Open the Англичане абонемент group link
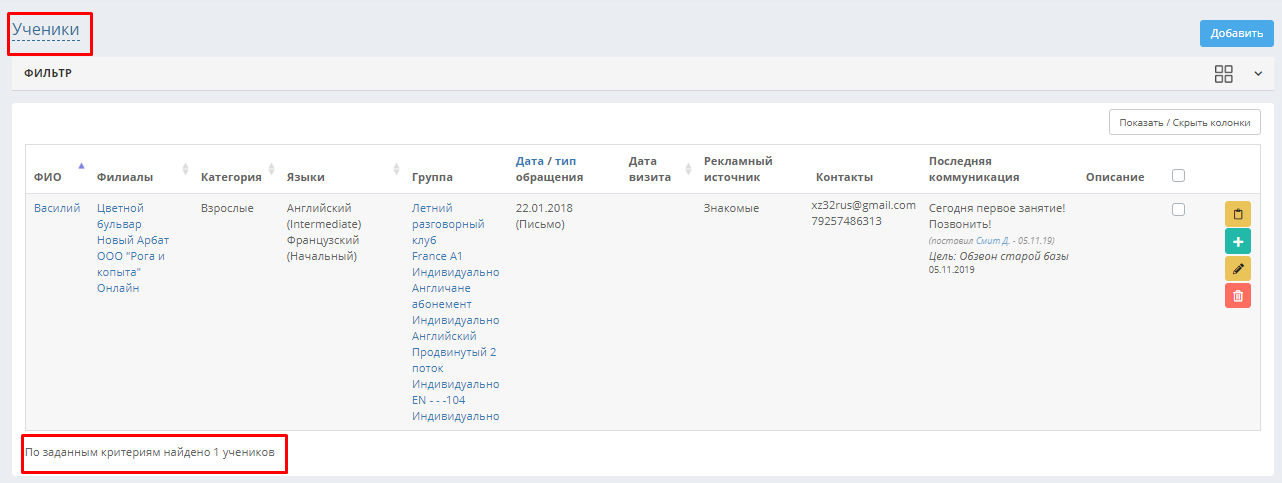The height and width of the screenshot is (483, 1282). pos(442,296)
